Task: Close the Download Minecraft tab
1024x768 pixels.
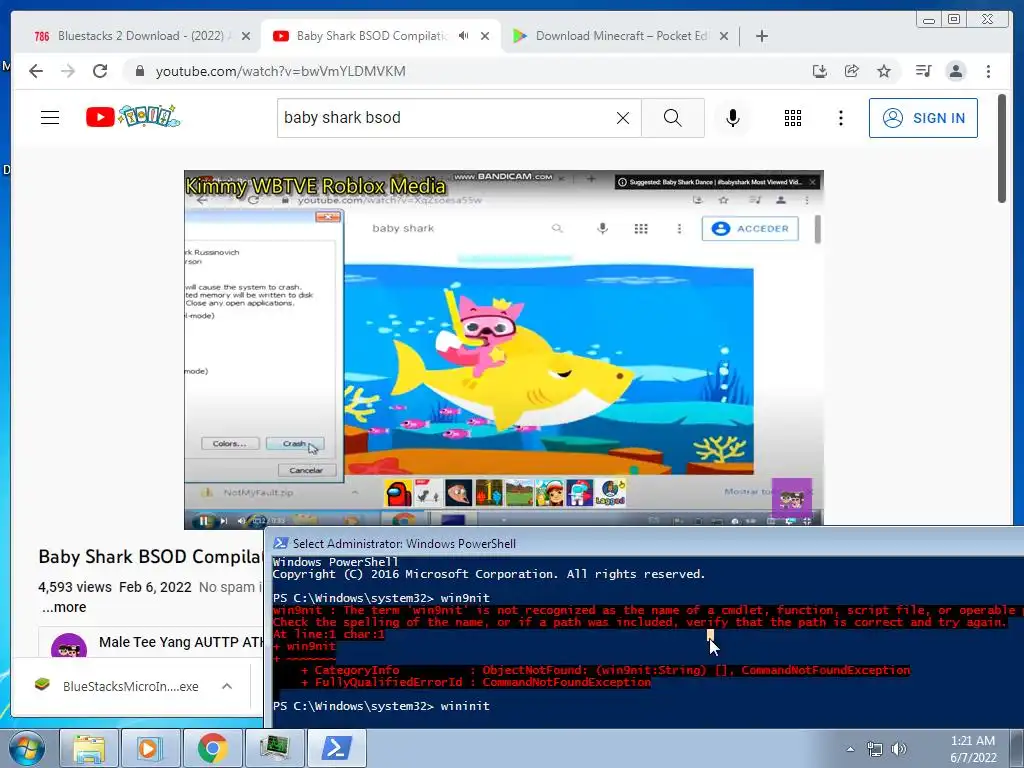Action: click(724, 37)
